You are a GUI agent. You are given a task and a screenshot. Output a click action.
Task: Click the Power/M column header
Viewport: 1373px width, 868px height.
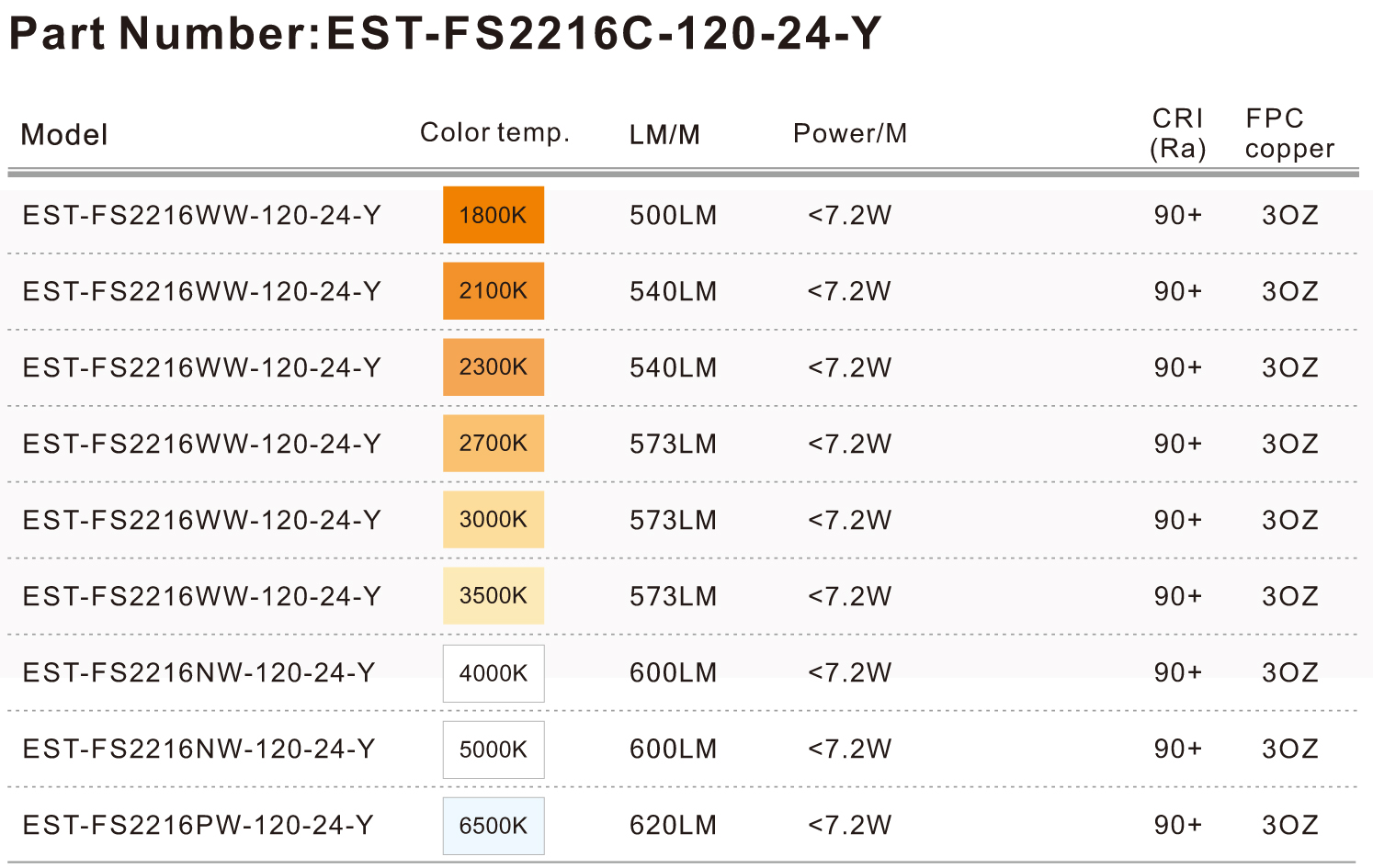click(x=850, y=134)
